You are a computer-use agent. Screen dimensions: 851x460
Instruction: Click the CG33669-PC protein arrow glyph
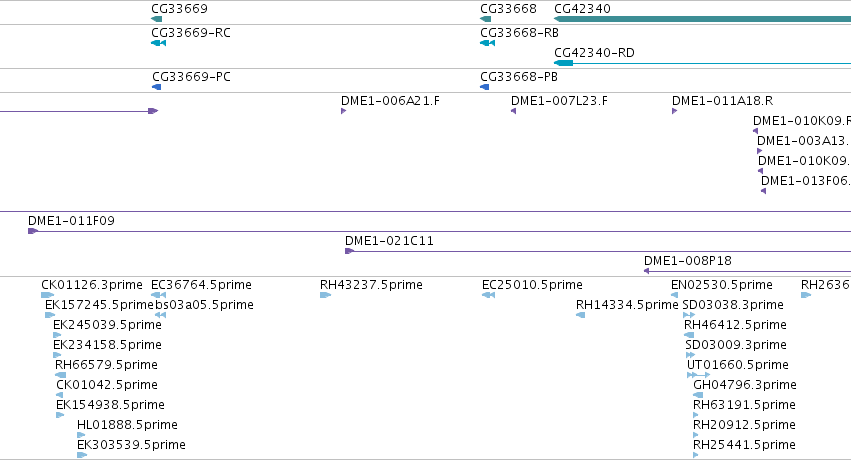pos(156,87)
